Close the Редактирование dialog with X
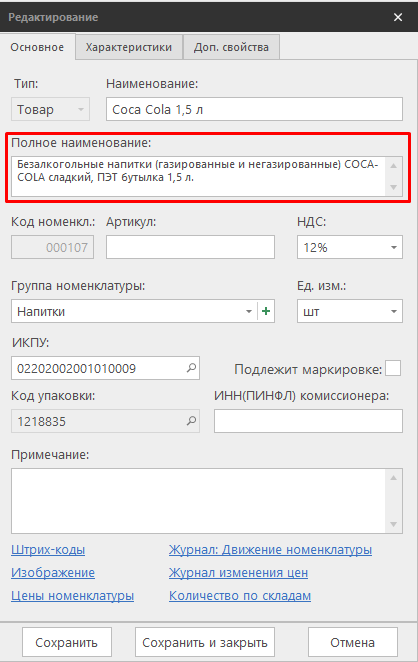The width and height of the screenshot is (418, 662). click(398, 17)
